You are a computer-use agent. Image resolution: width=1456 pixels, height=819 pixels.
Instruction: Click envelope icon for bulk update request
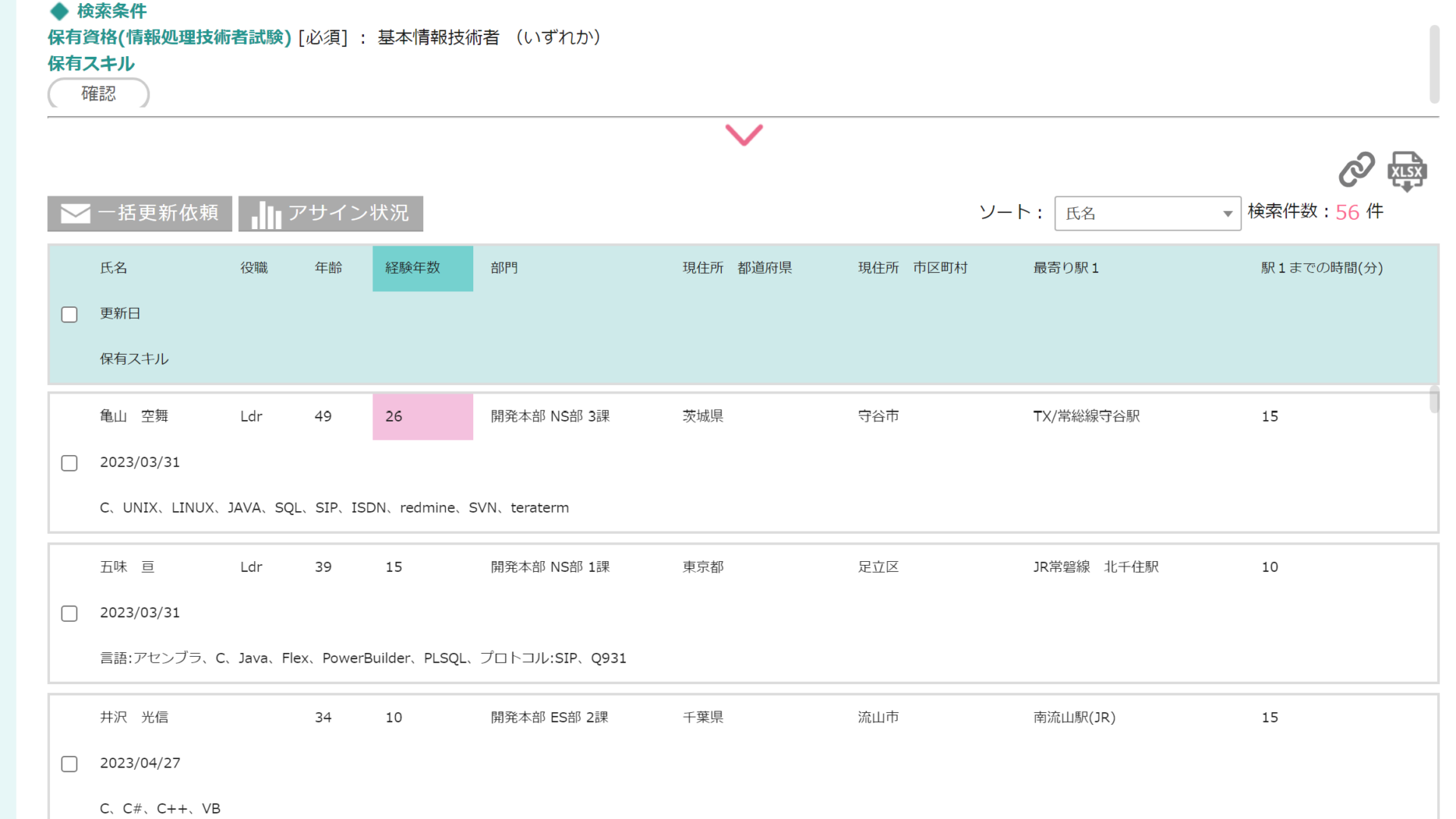[75, 214]
